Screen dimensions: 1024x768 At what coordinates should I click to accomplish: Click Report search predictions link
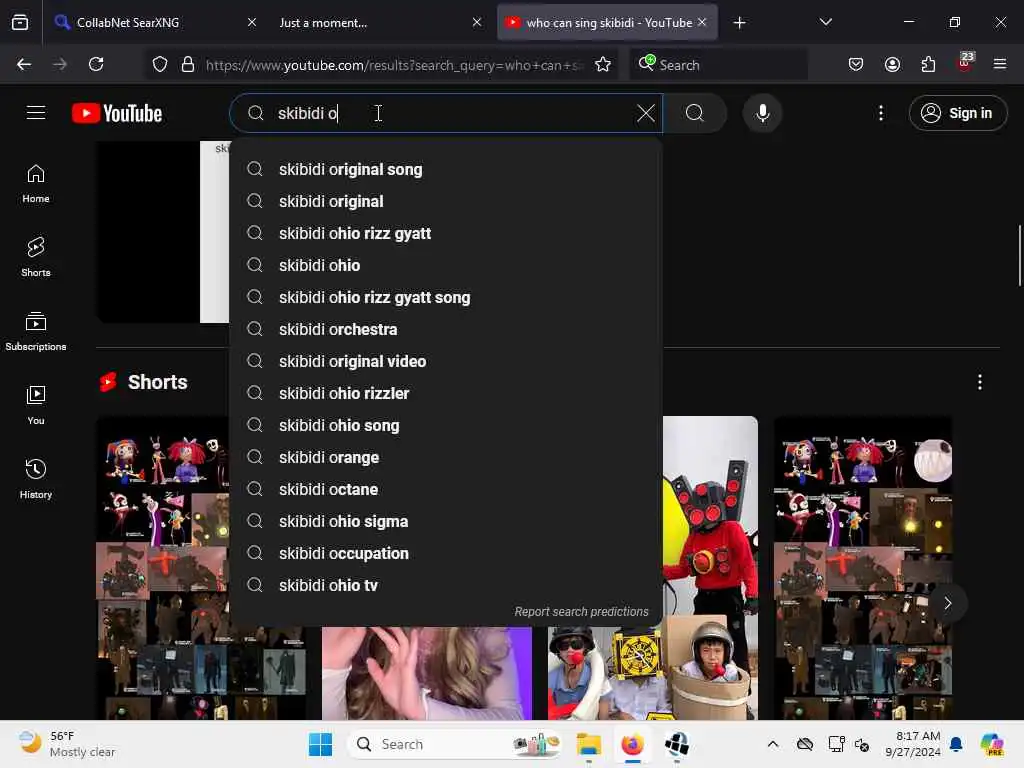point(581,612)
